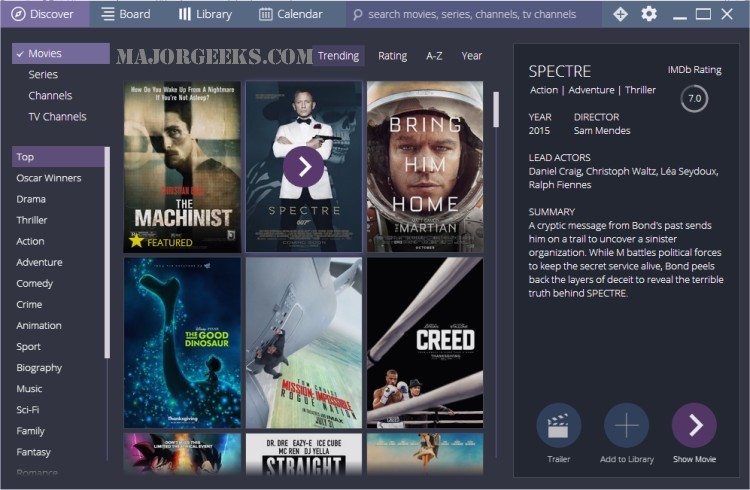This screenshot has width=750, height=490.
Task: Click the movie grid vertical scrollbar
Action: tap(495, 110)
